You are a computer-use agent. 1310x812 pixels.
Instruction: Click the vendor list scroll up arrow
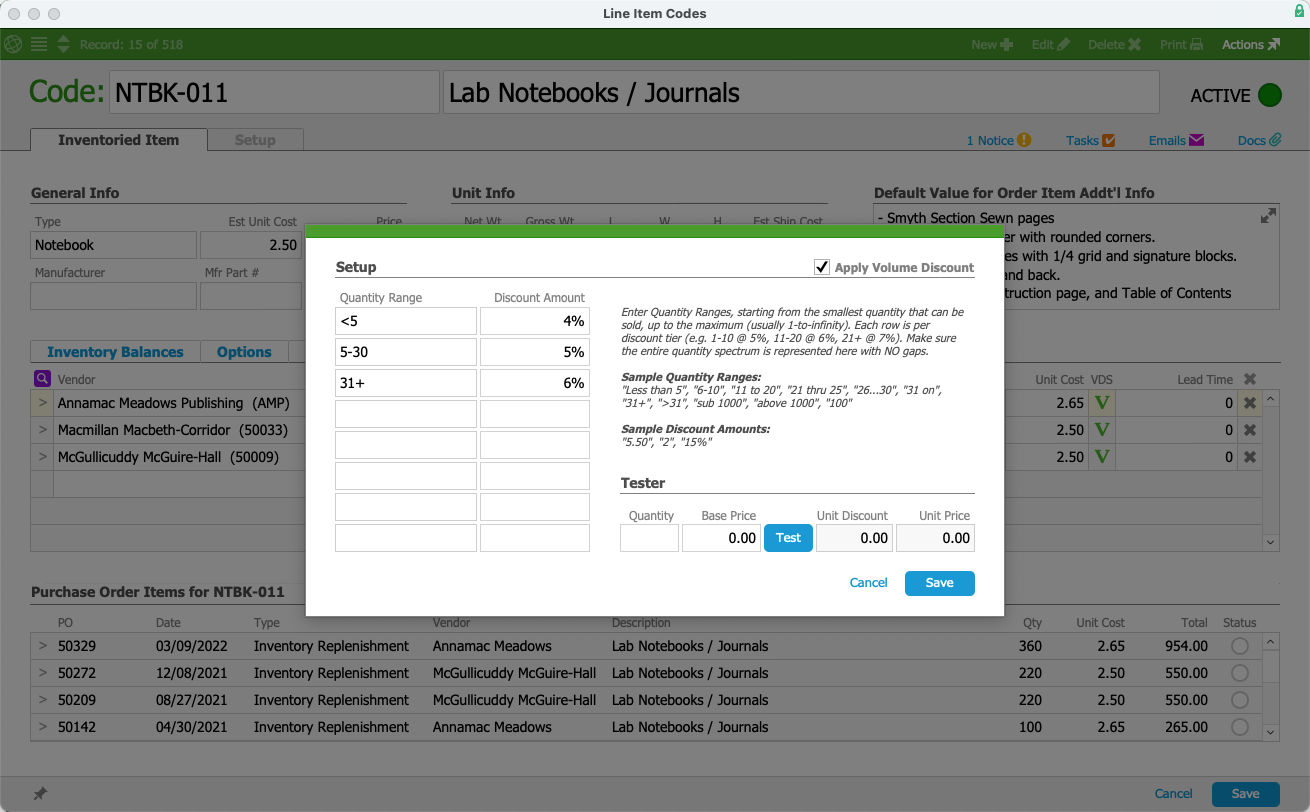[x=1271, y=398]
